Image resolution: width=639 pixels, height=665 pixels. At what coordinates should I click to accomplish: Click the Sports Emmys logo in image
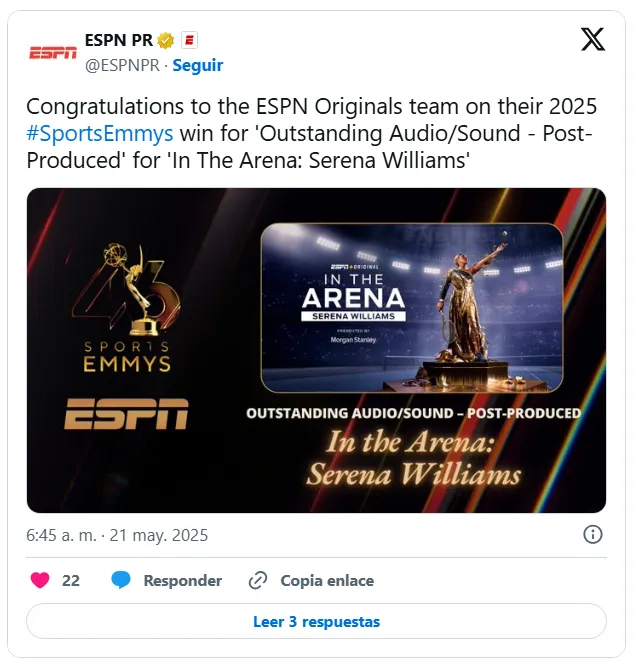pyautogui.click(x=127, y=308)
